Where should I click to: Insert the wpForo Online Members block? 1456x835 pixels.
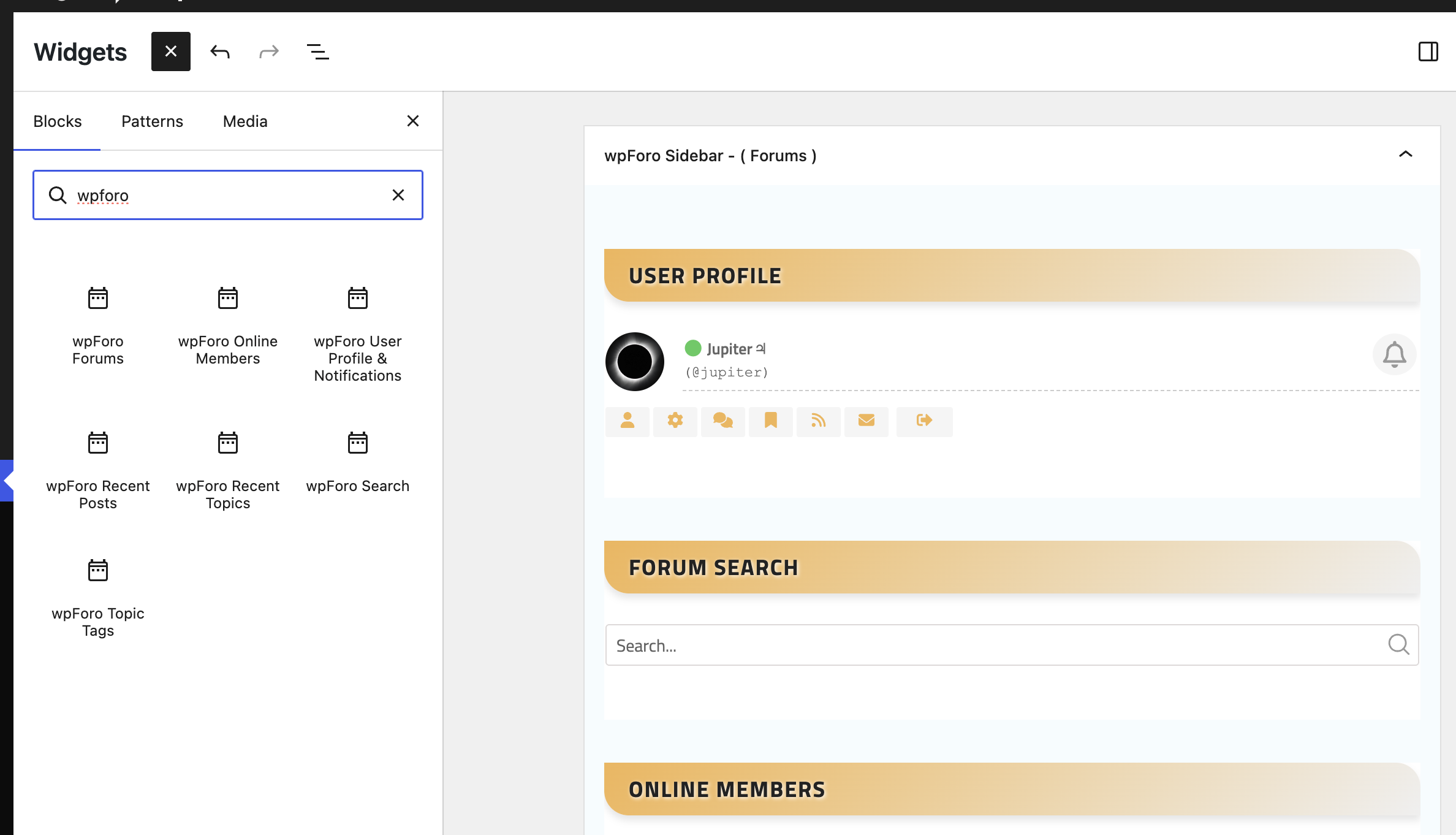[228, 325]
